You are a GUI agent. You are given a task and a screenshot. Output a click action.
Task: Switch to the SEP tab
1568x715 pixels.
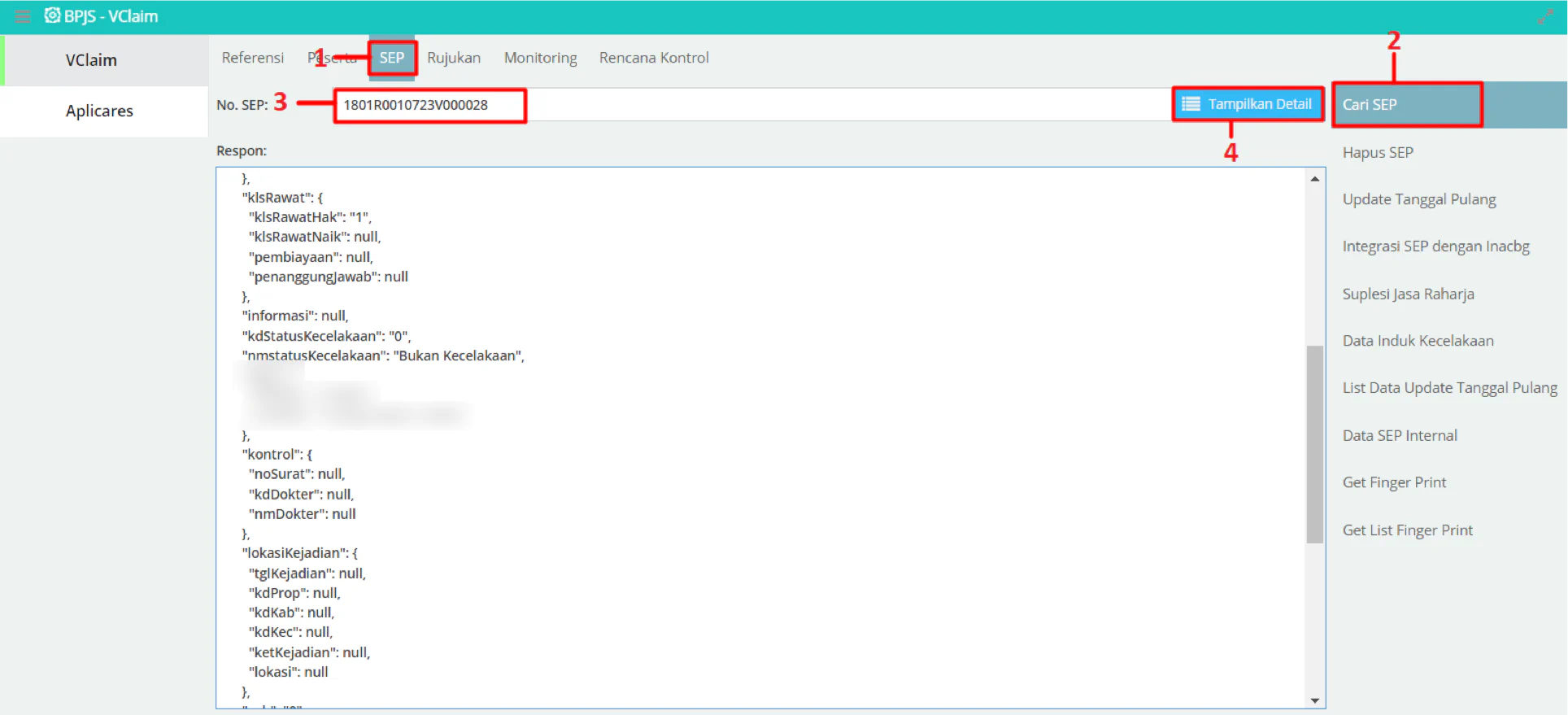[x=392, y=58]
